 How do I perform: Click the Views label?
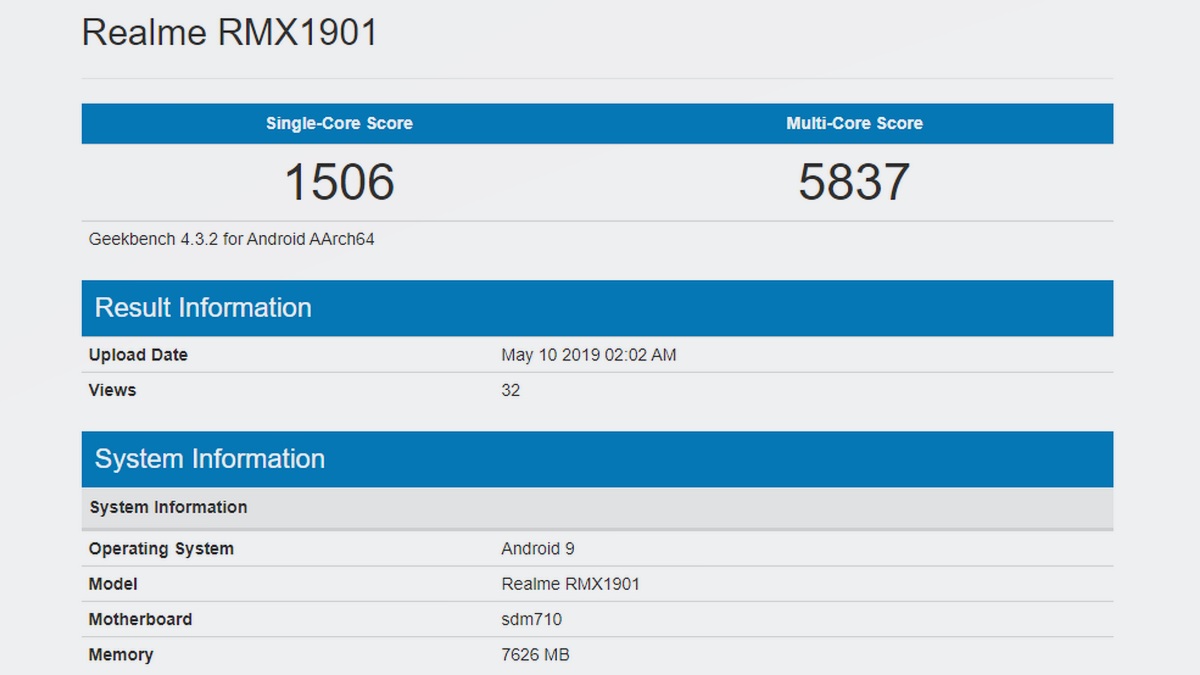[x=112, y=390]
